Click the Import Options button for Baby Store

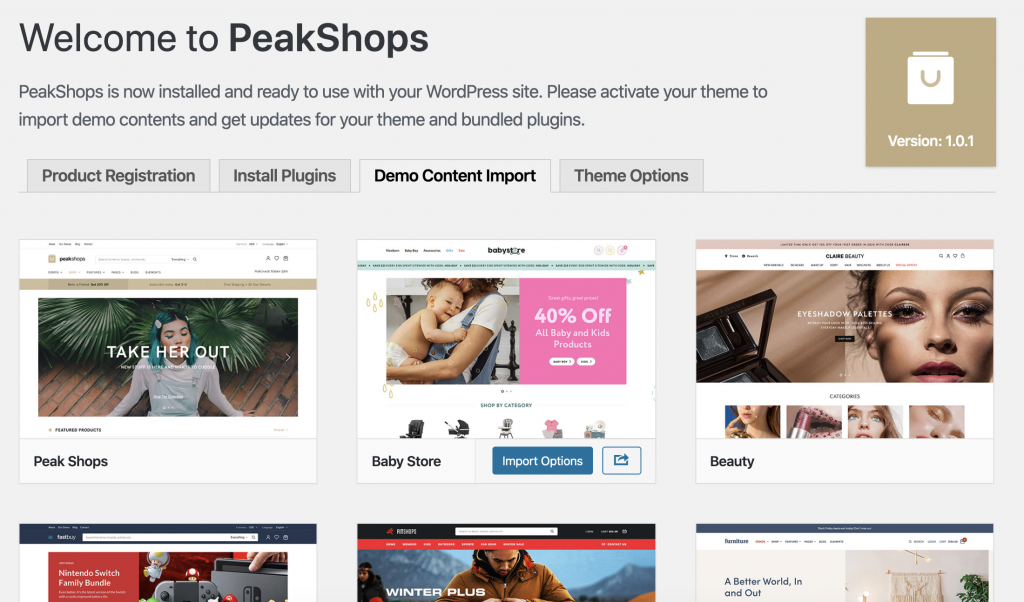pyautogui.click(x=542, y=460)
